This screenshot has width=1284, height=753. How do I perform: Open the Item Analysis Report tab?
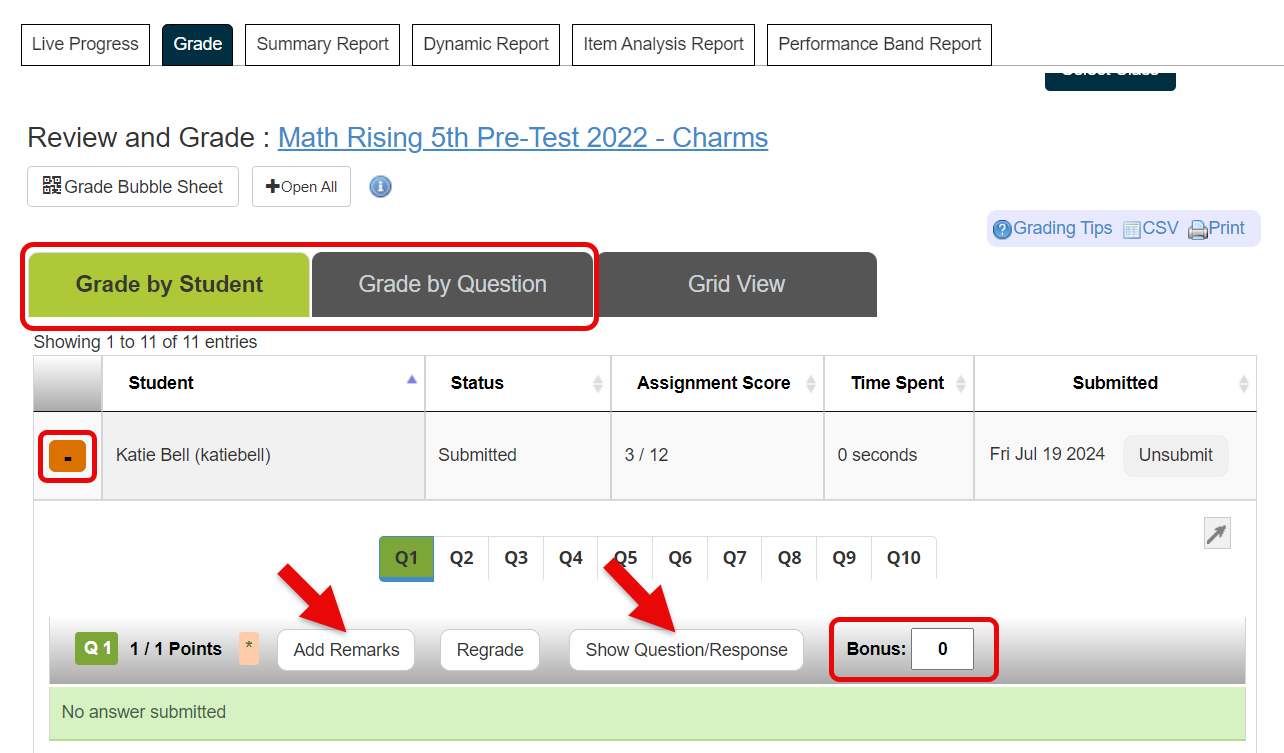click(664, 45)
